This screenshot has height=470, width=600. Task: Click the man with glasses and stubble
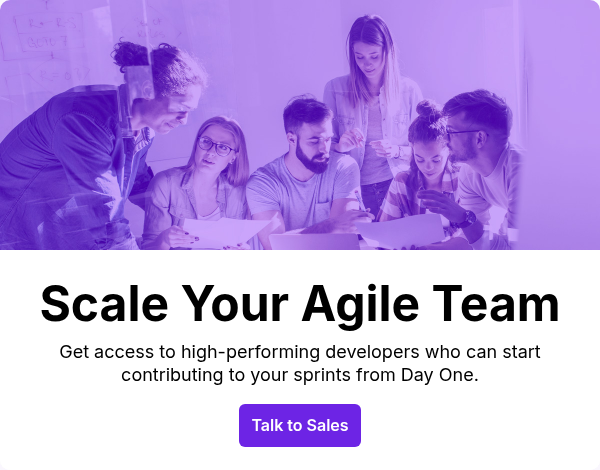pos(482,161)
